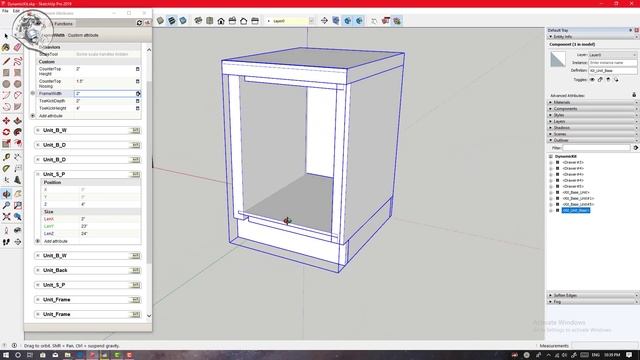Image resolution: width=640 pixels, height=360 pixels.
Task: Open the File menu
Action: 5,11
